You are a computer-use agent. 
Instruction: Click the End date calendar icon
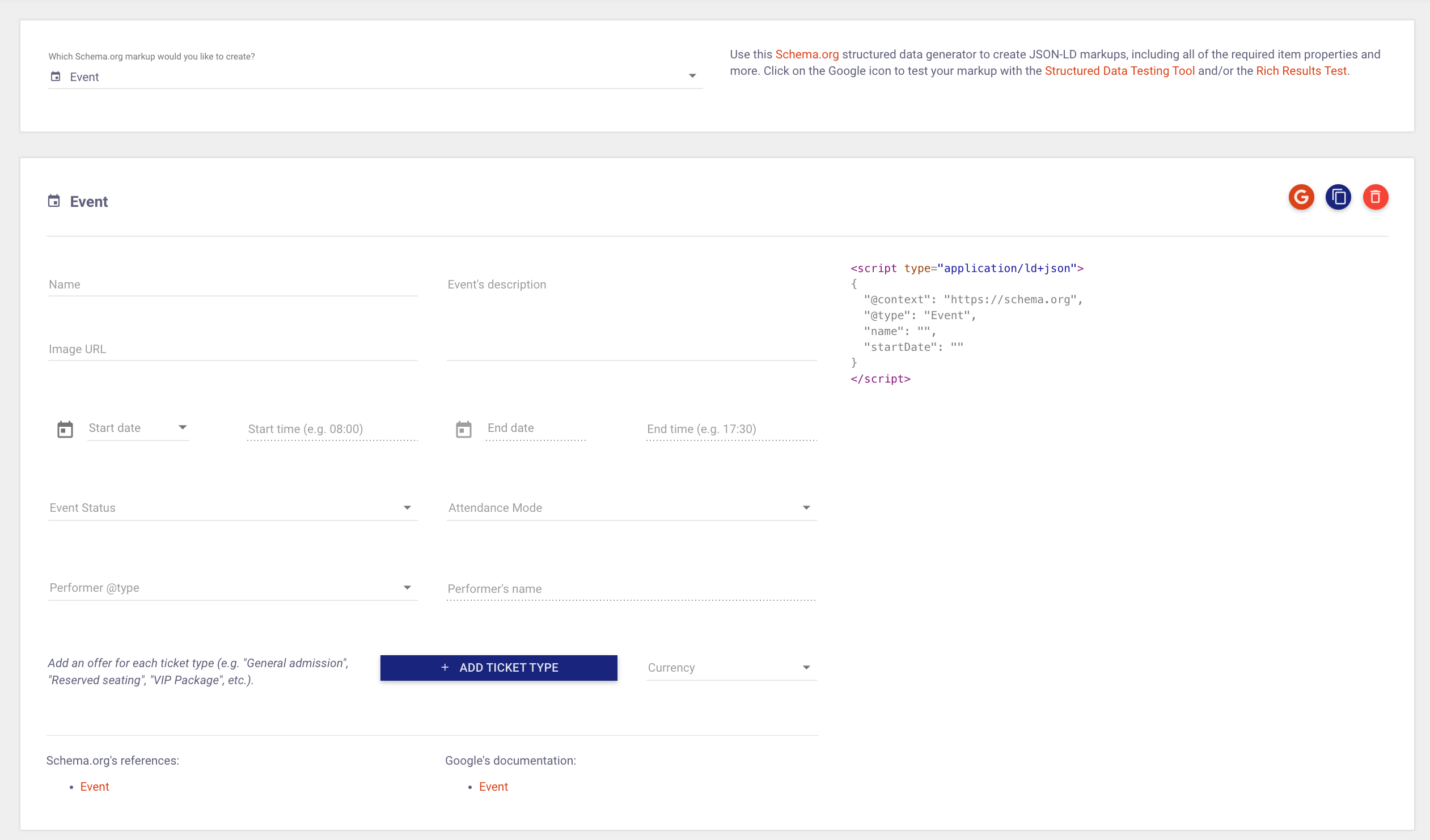pyautogui.click(x=464, y=430)
